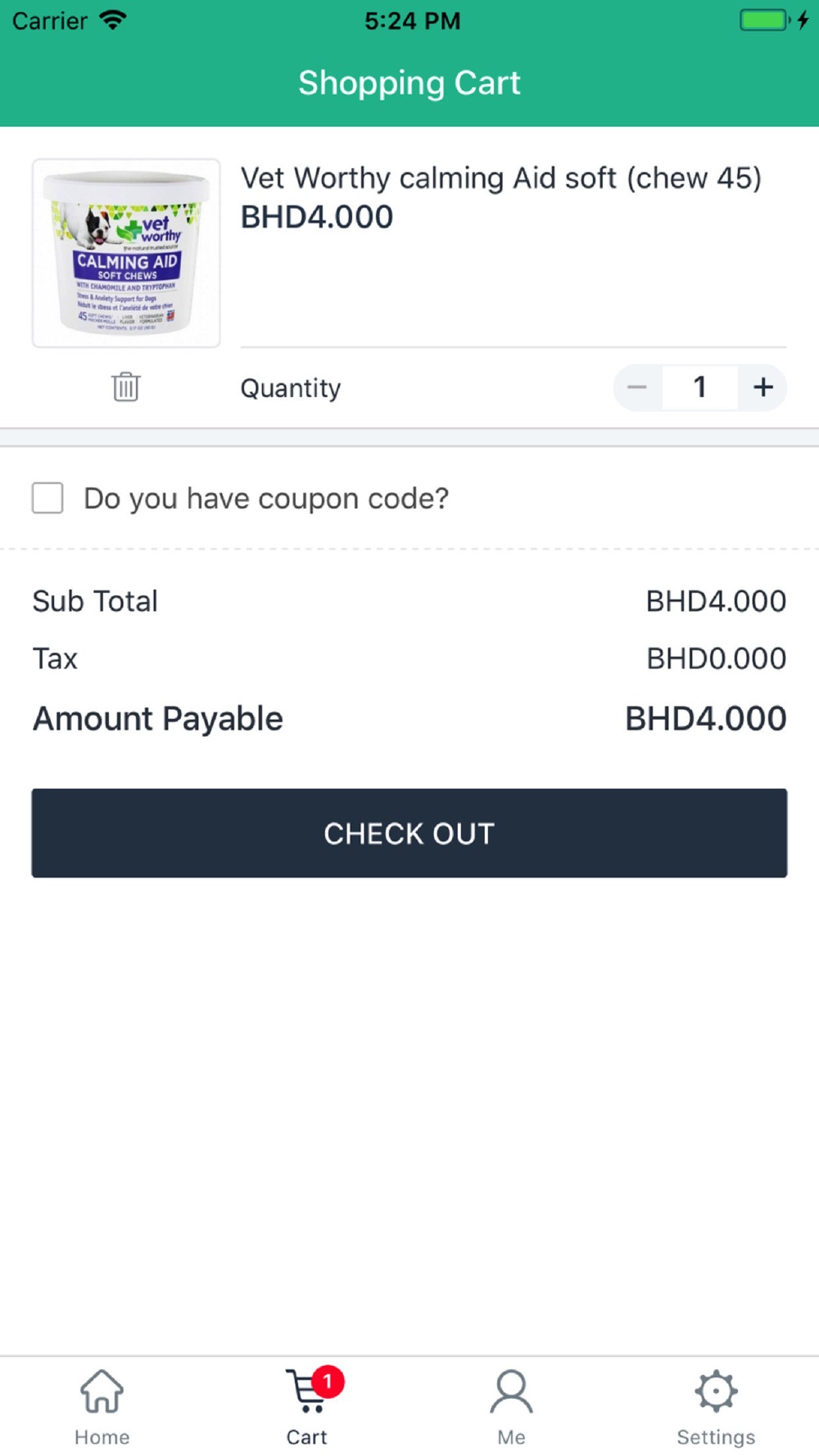Tap the item price BHD4.000 under title
This screenshot has height=1456, width=819.
(x=317, y=217)
